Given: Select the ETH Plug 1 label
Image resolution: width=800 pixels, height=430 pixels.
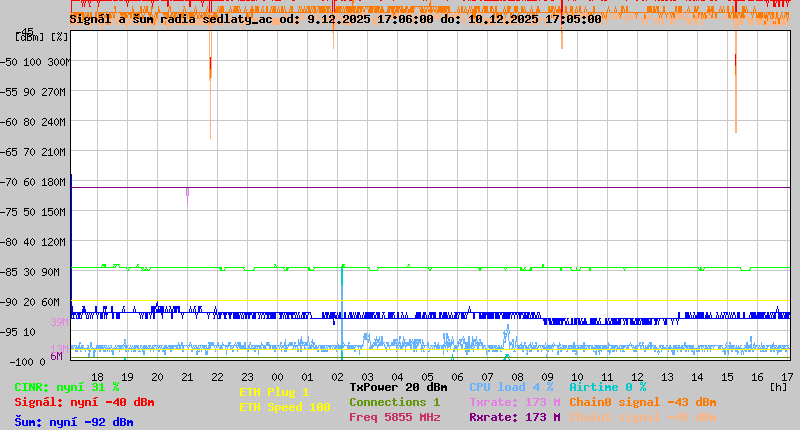Looking at the screenshot, I should tap(274, 392).
